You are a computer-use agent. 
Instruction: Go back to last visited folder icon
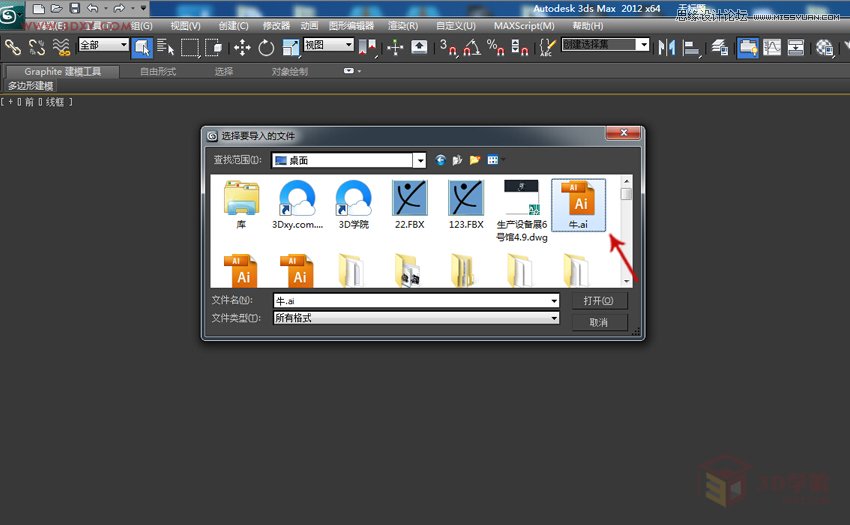pos(440,160)
